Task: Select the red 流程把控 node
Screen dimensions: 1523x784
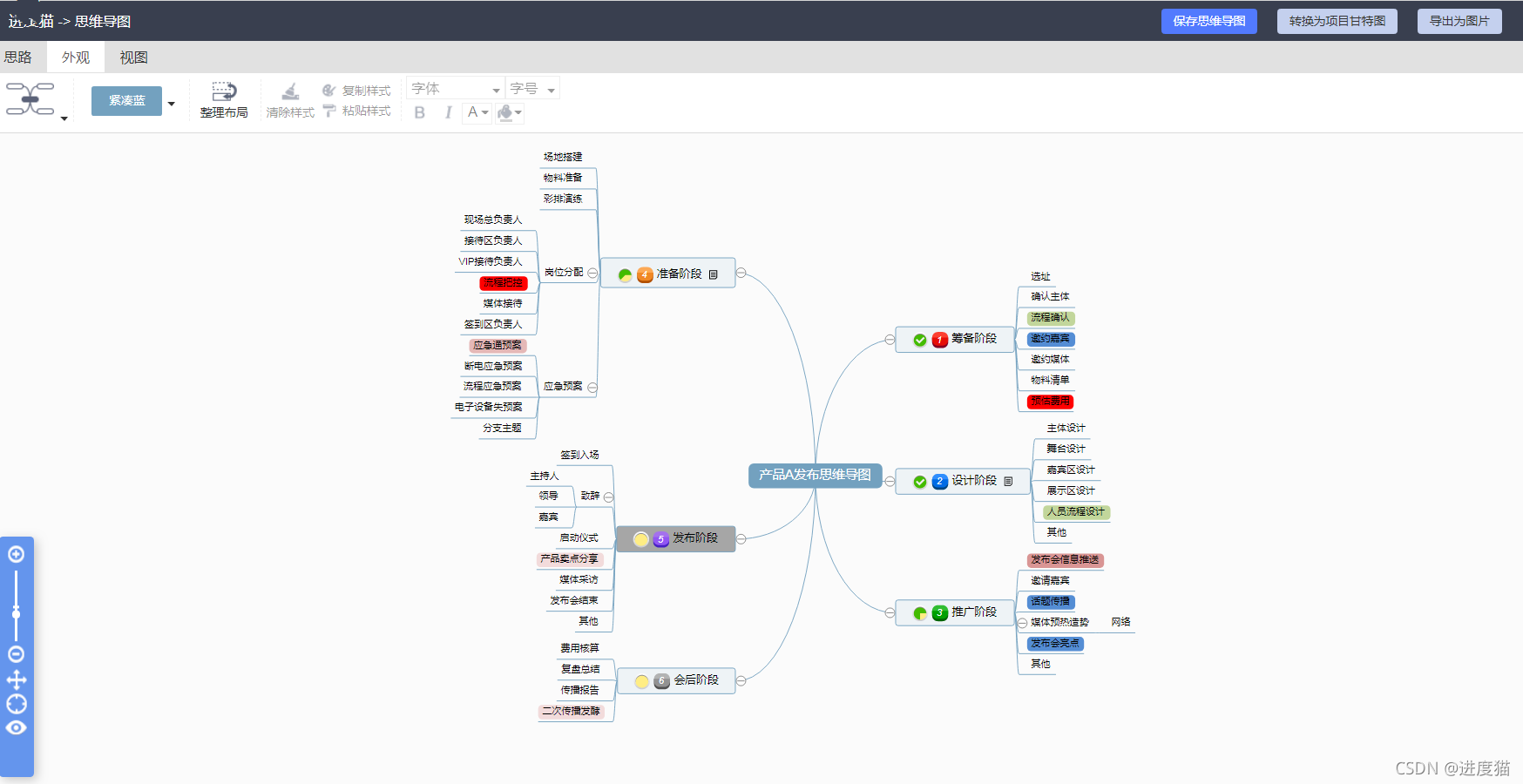Action: tap(504, 283)
